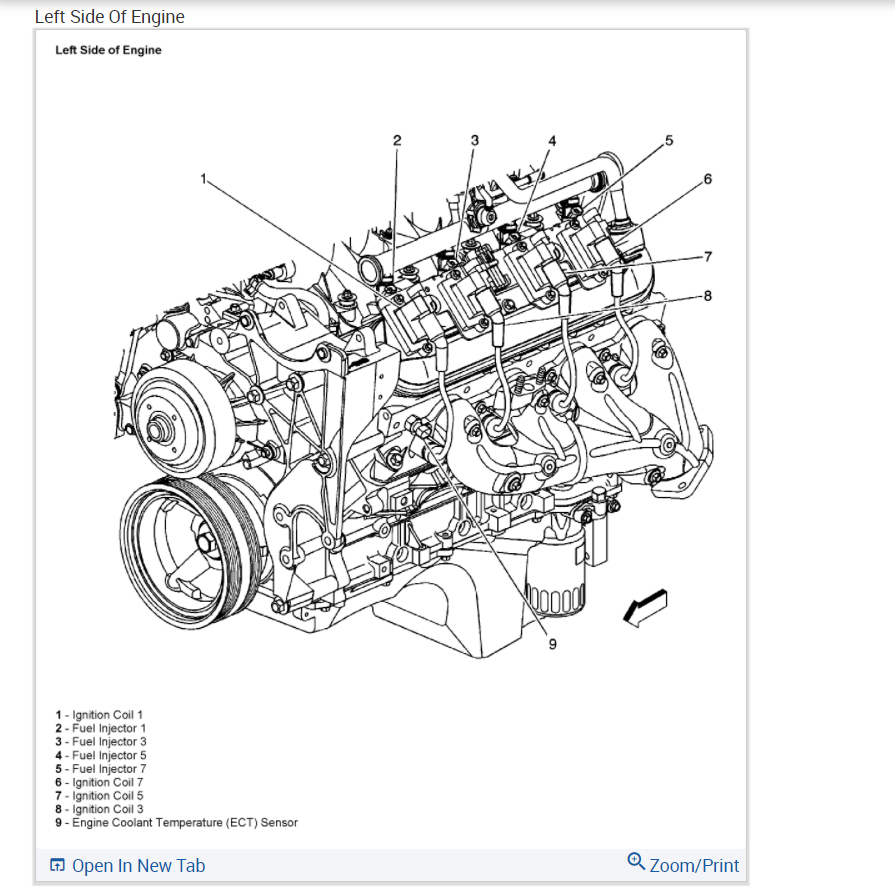Open the Zoom/Print text link
Screen dimensions: 895x887
tap(694, 865)
